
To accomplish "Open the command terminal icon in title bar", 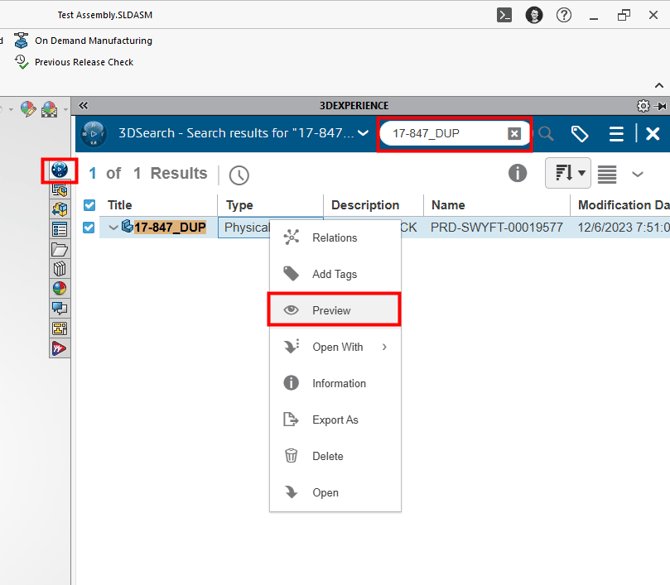I will pyautogui.click(x=504, y=15).
